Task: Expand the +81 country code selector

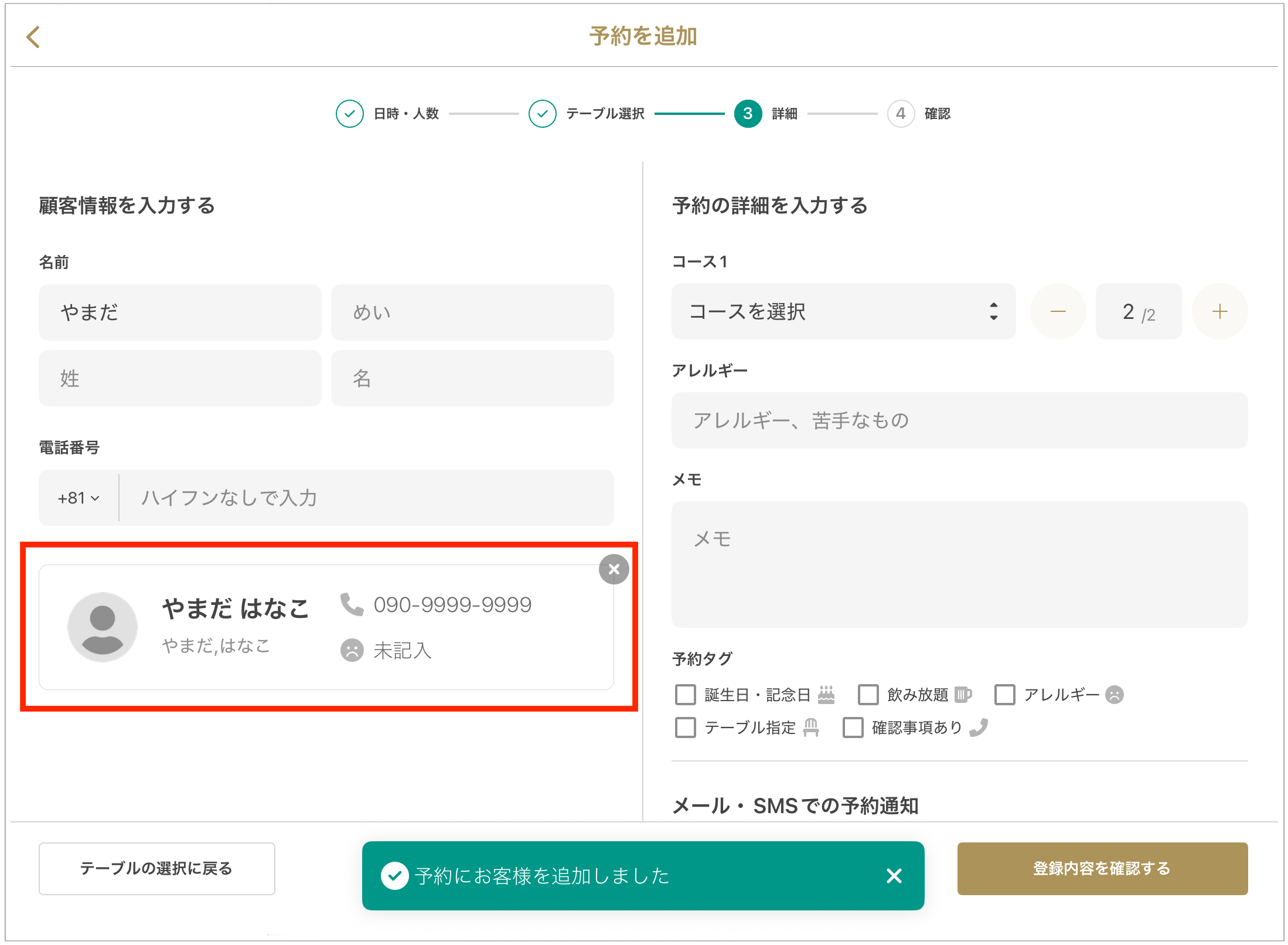Action: pyautogui.click(x=79, y=498)
